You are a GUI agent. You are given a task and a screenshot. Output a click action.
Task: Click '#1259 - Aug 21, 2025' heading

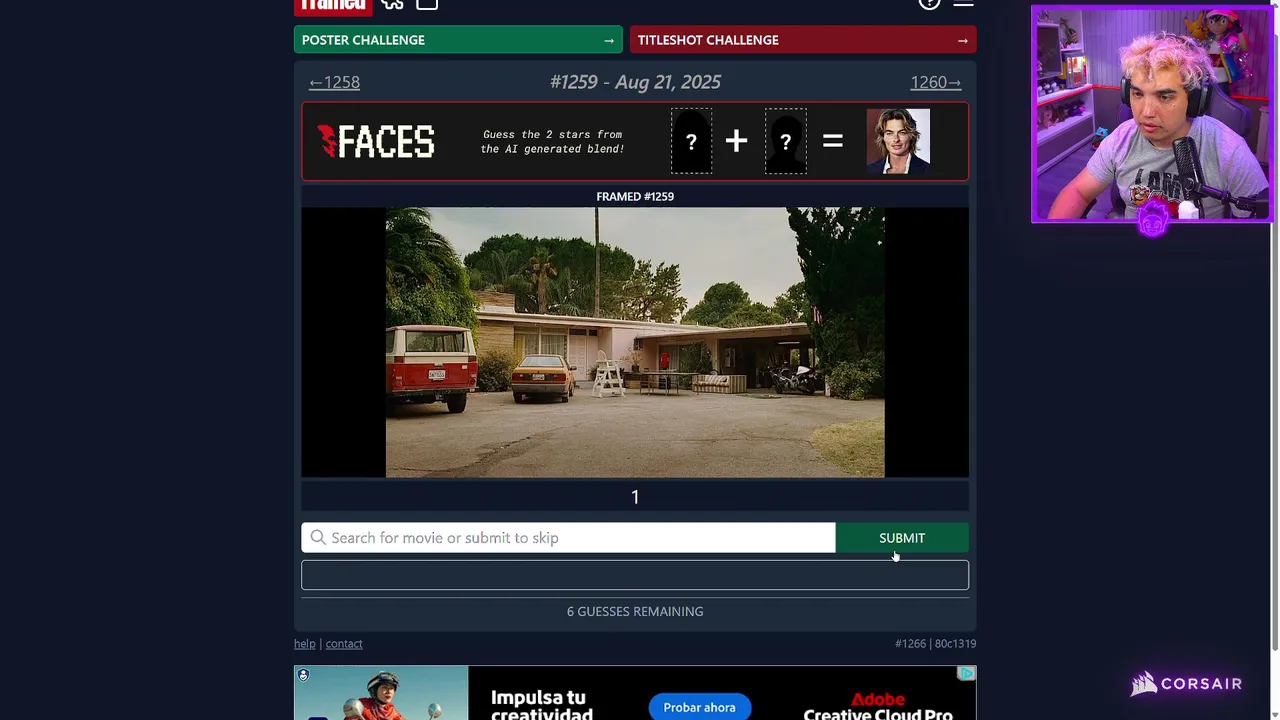point(635,82)
